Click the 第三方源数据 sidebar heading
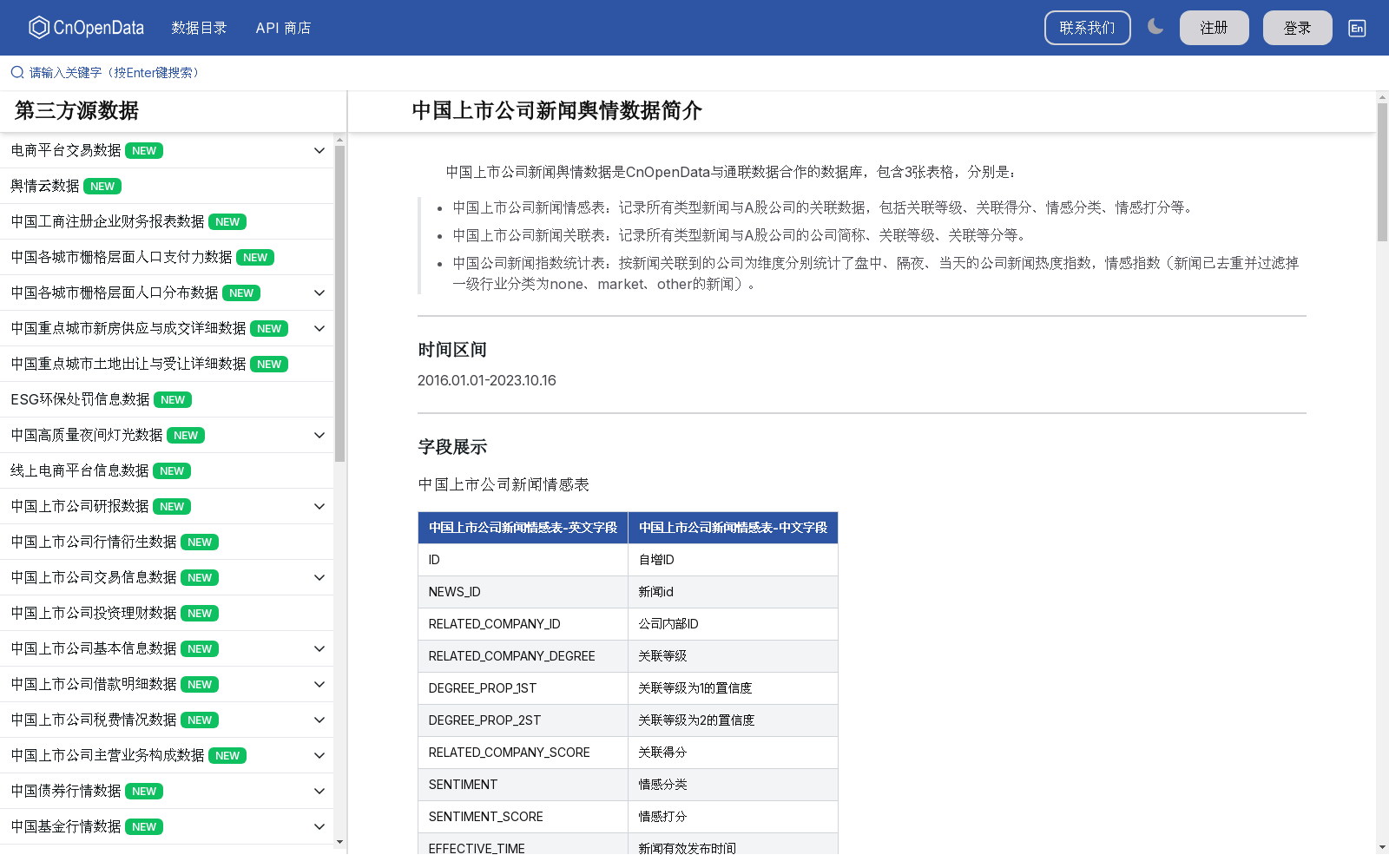This screenshot has height=868, width=1389. [76, 110]
